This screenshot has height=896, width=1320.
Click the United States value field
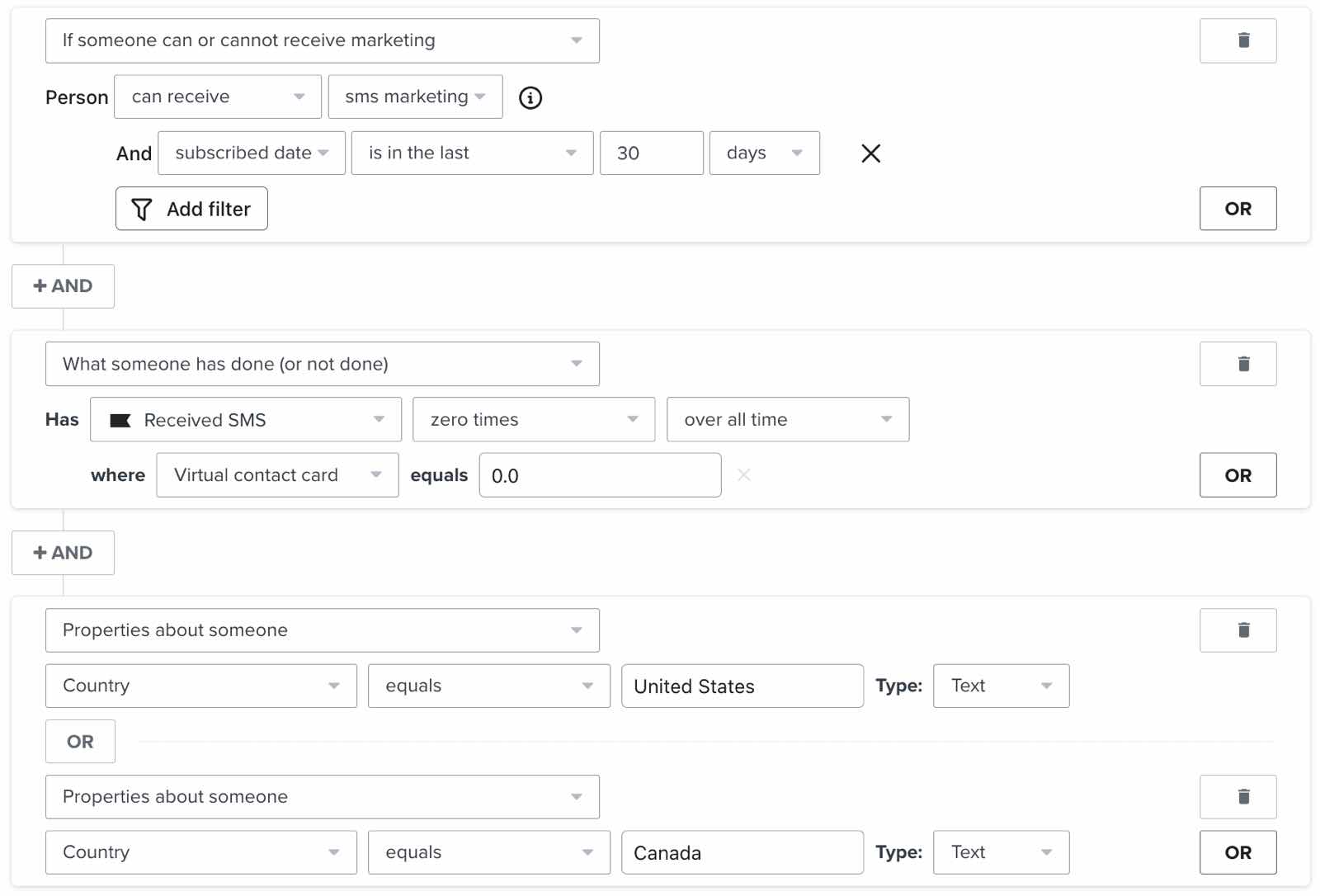[742, 686]
